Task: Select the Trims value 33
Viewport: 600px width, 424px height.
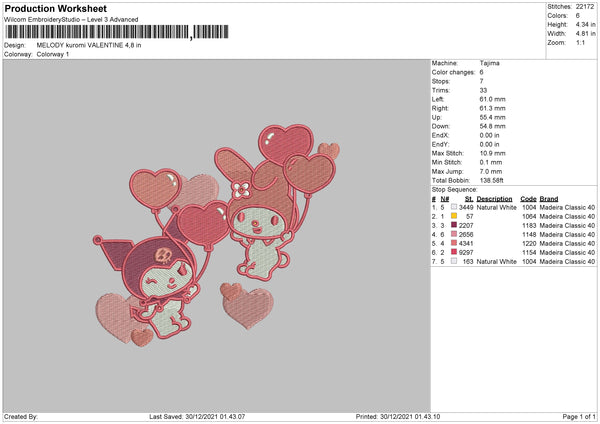Action: [483, 90]
